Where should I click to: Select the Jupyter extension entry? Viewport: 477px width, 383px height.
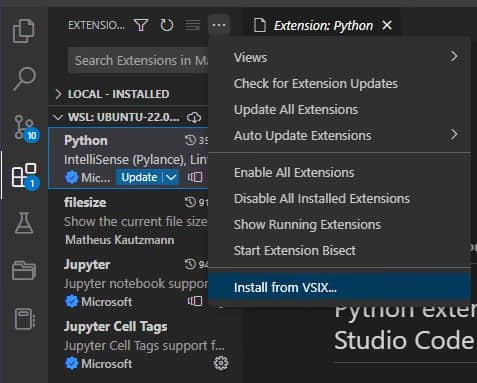click(x=128, y=282)
